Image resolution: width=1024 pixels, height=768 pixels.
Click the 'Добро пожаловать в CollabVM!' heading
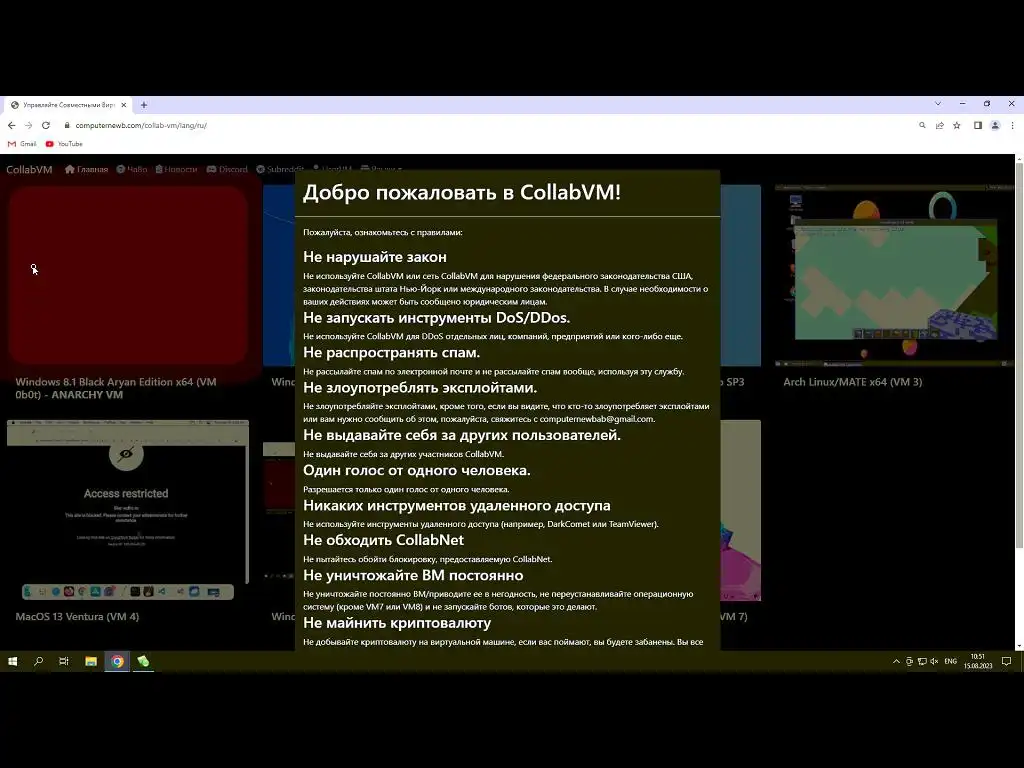(462, 192)
